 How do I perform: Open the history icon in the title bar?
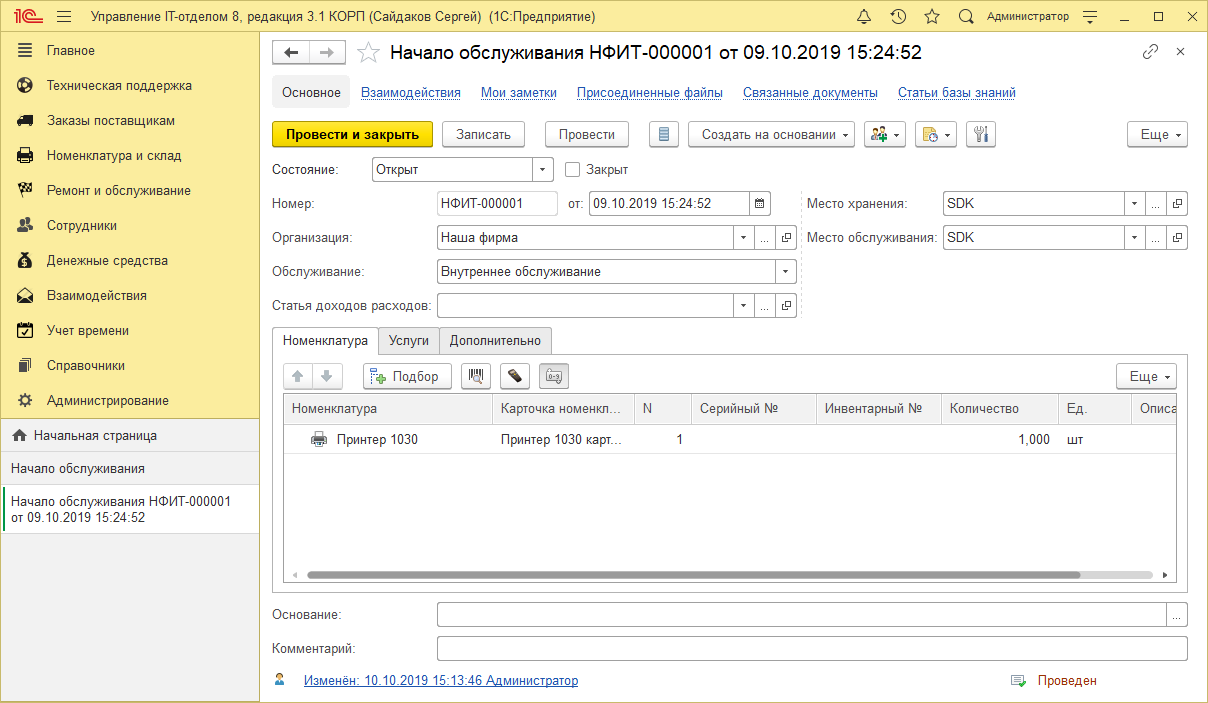tap(899, 16)
